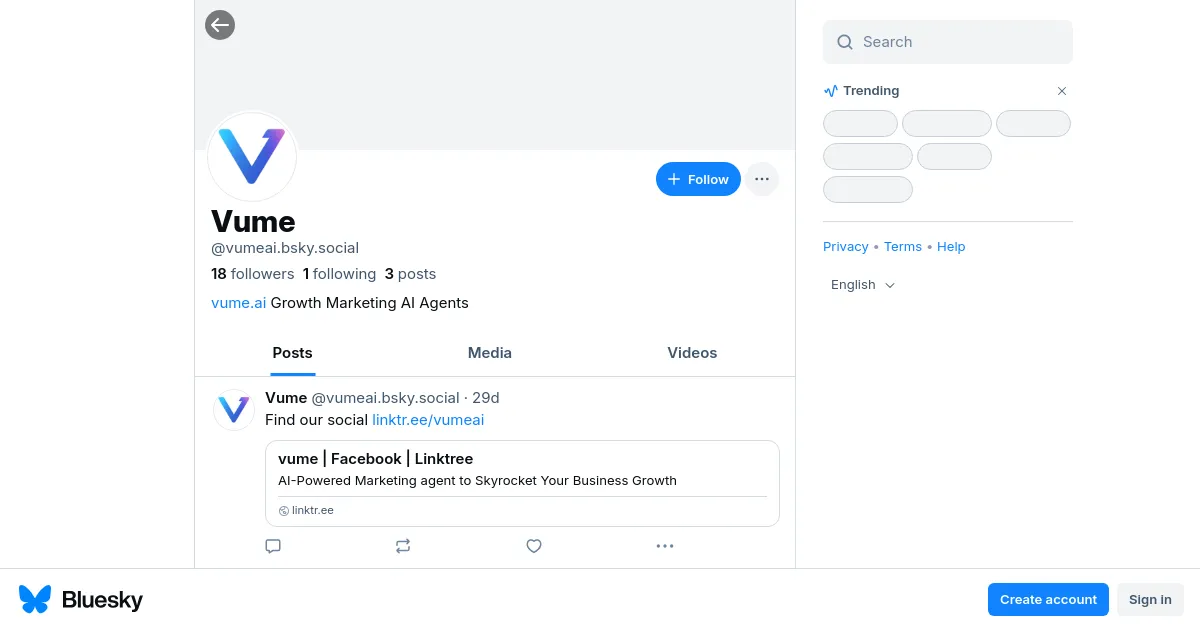
Task: Open the vume.ai link in bio
Action: (x=238, y=303)
